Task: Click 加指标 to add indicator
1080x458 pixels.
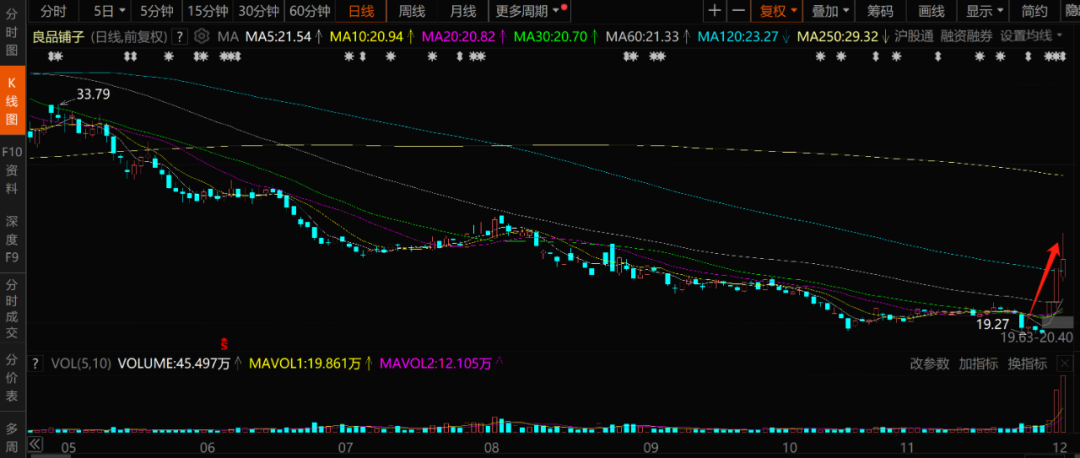Action: click(x=979, y=364)
